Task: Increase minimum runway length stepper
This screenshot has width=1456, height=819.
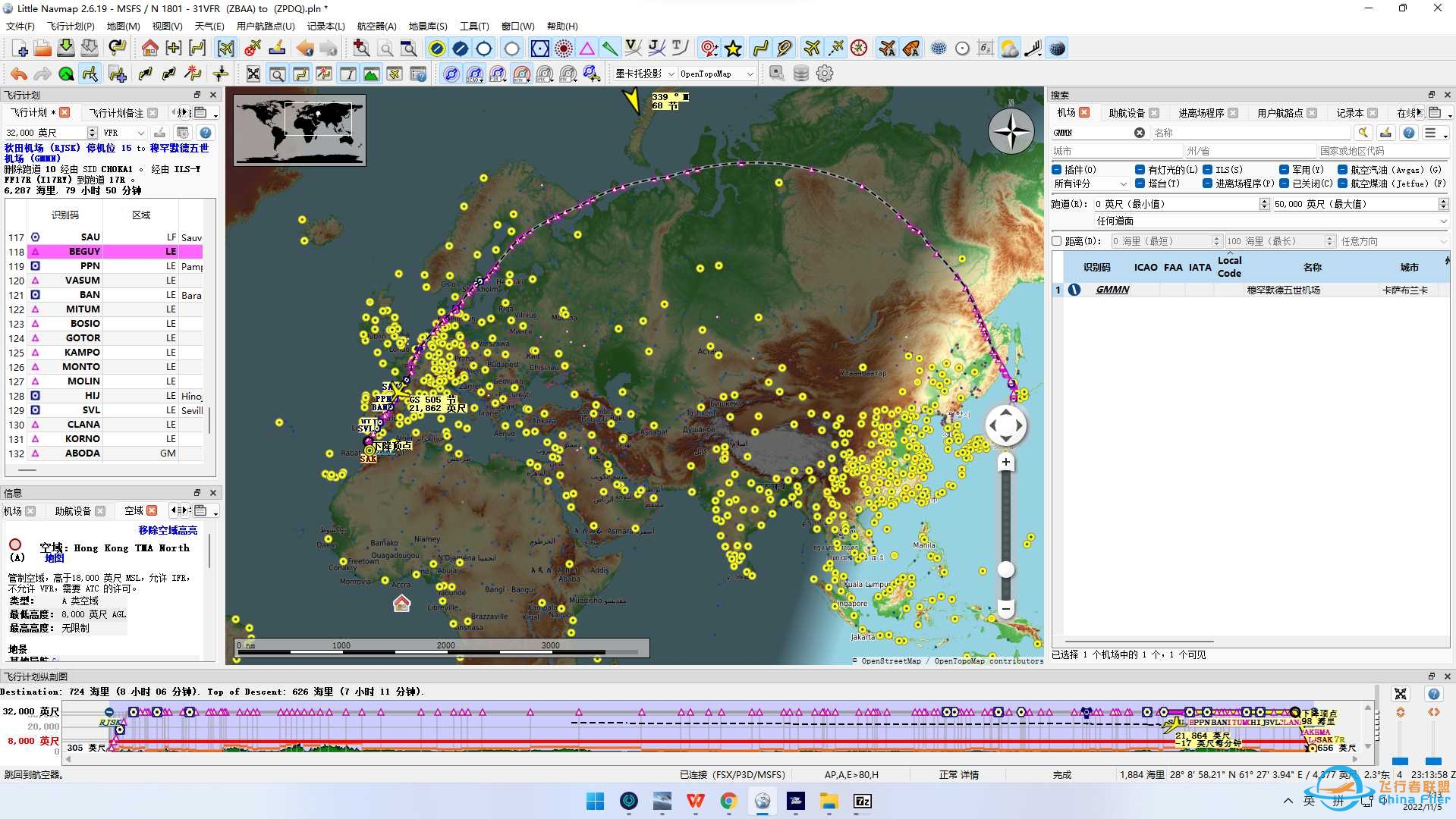Action: (x=1264, y=201)
